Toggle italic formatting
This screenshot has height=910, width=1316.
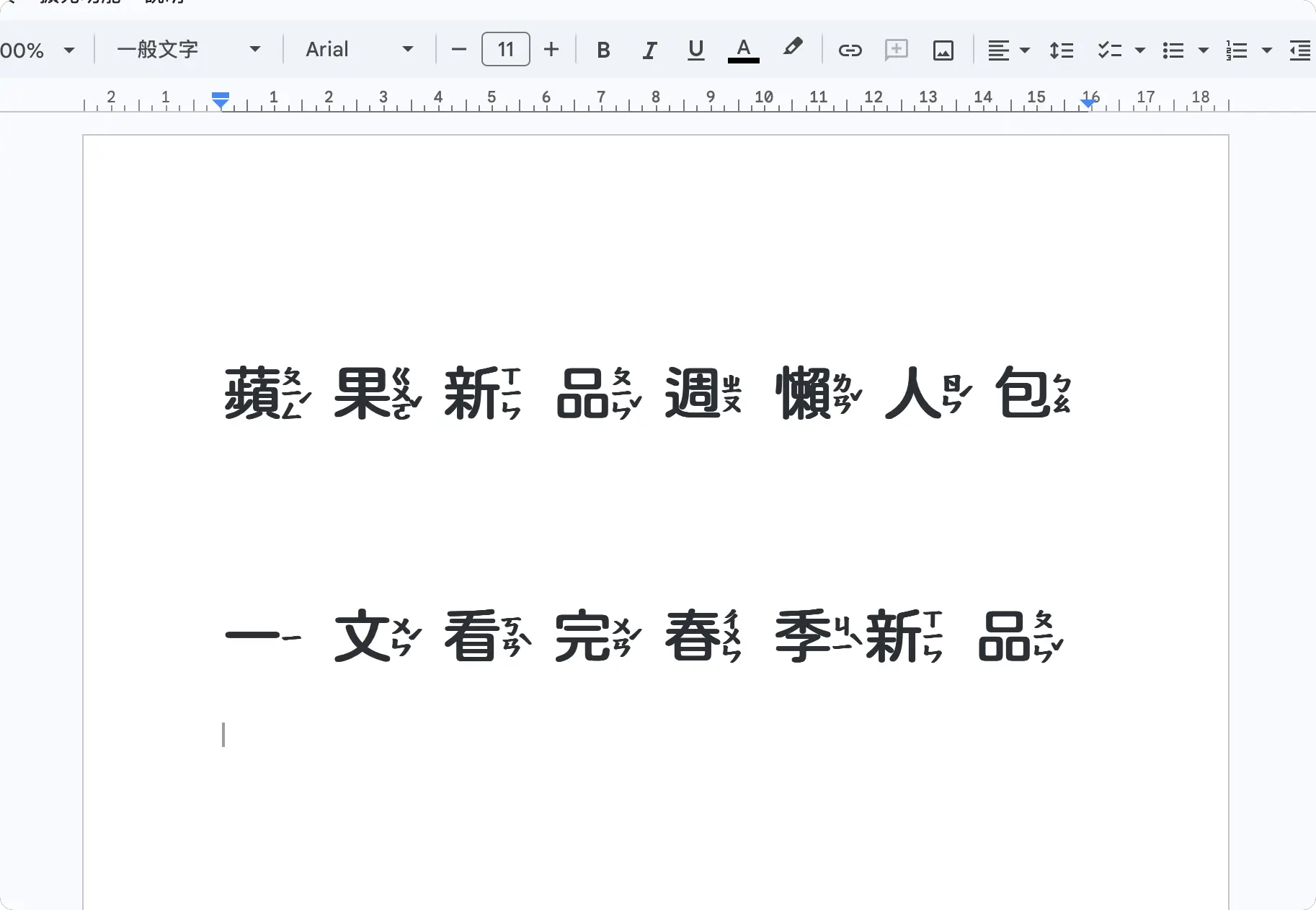pos(649,50)
